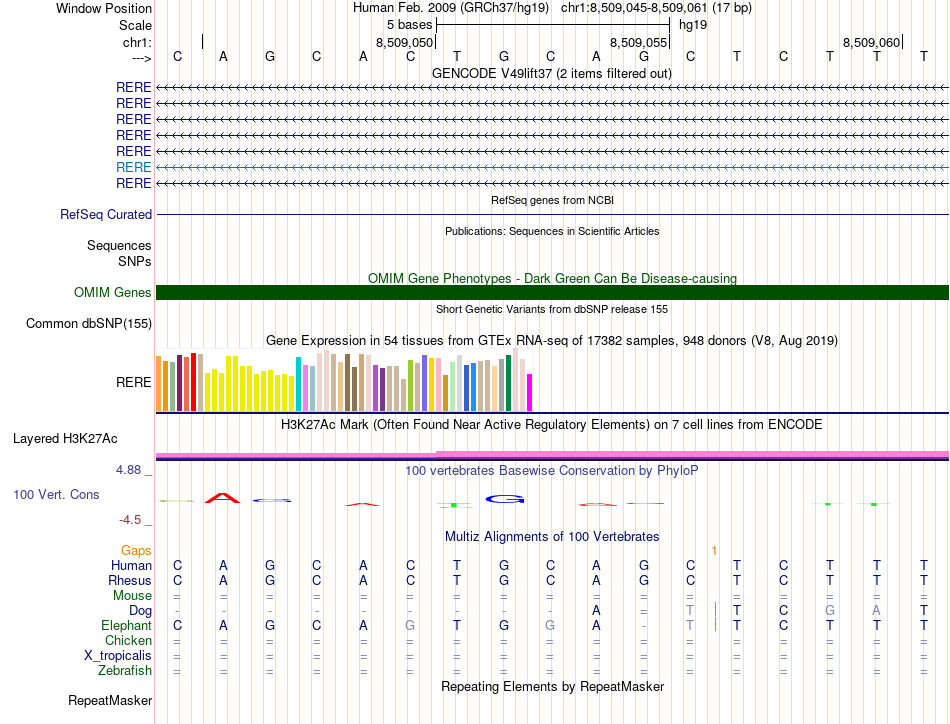950x724 pixels.
Task: Click the first base C in sequence ruler
Action: 178,57
